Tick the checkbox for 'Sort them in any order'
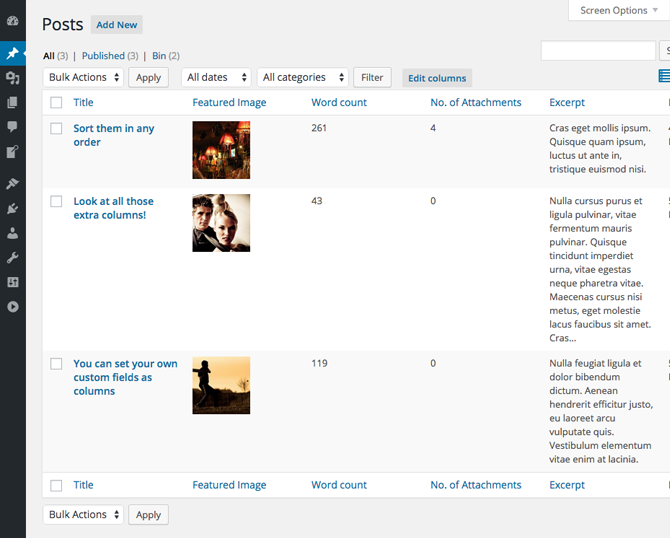670x538 pixels. point(57,129)
